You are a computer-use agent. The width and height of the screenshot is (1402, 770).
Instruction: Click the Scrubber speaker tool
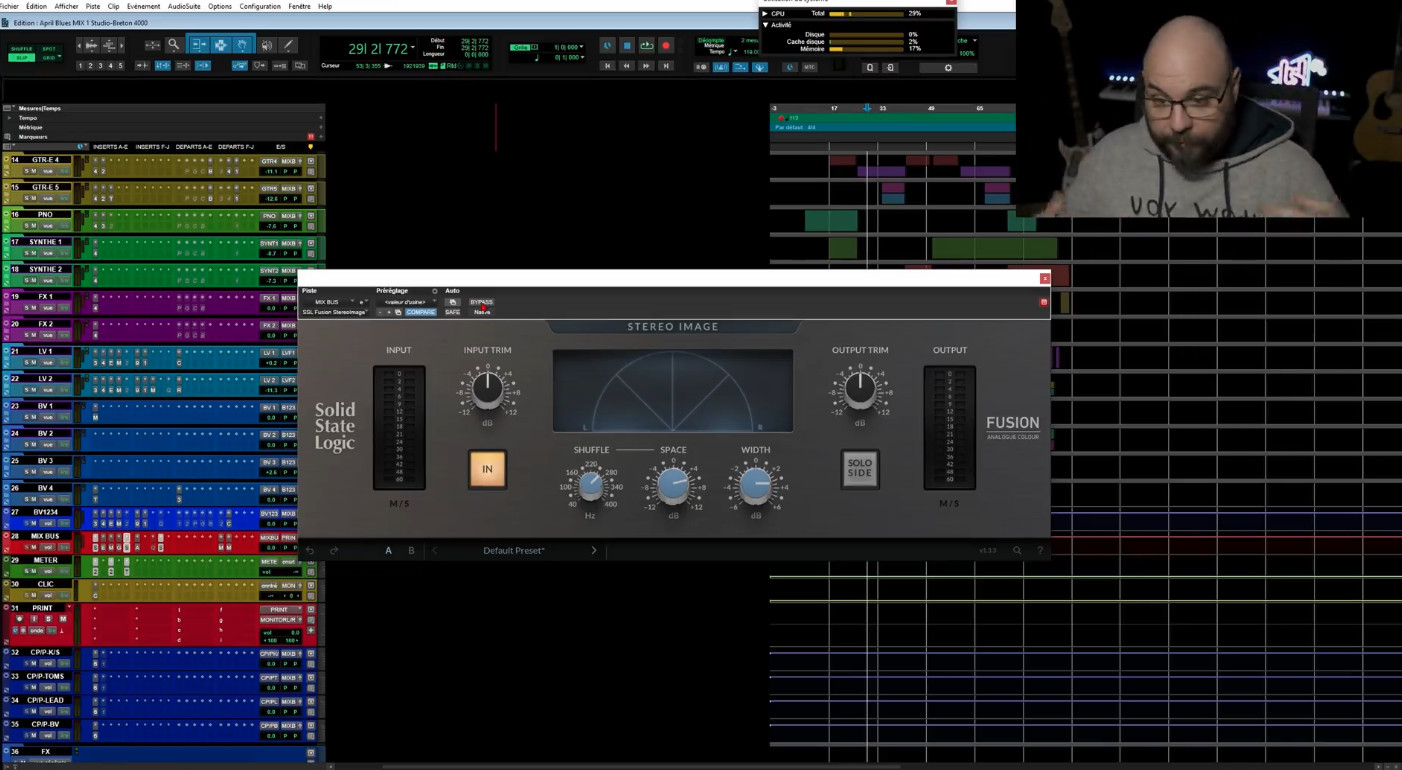coord(266,45)
